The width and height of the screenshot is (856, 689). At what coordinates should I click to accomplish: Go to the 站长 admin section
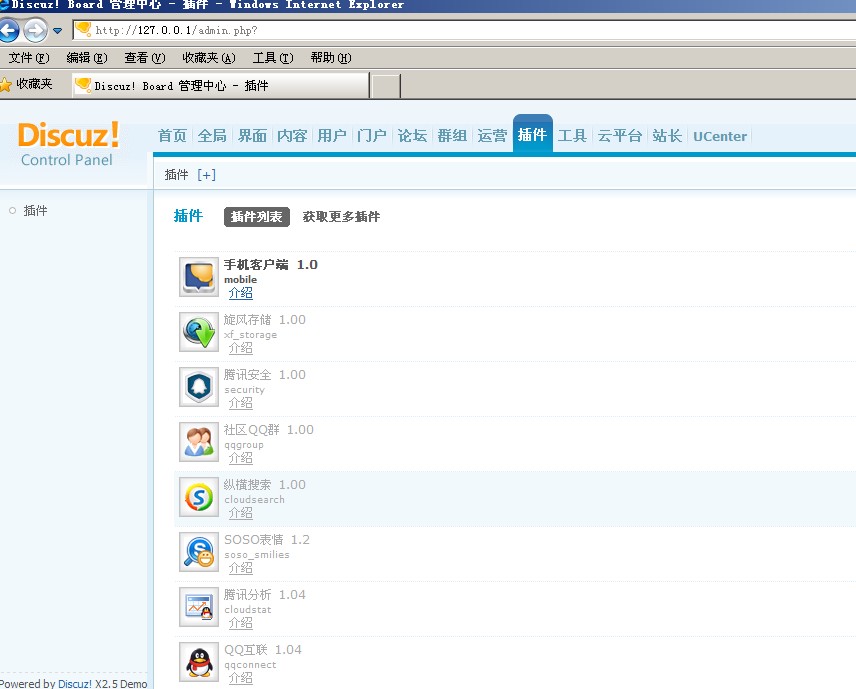pyautogui.click(x=667, y=135)
